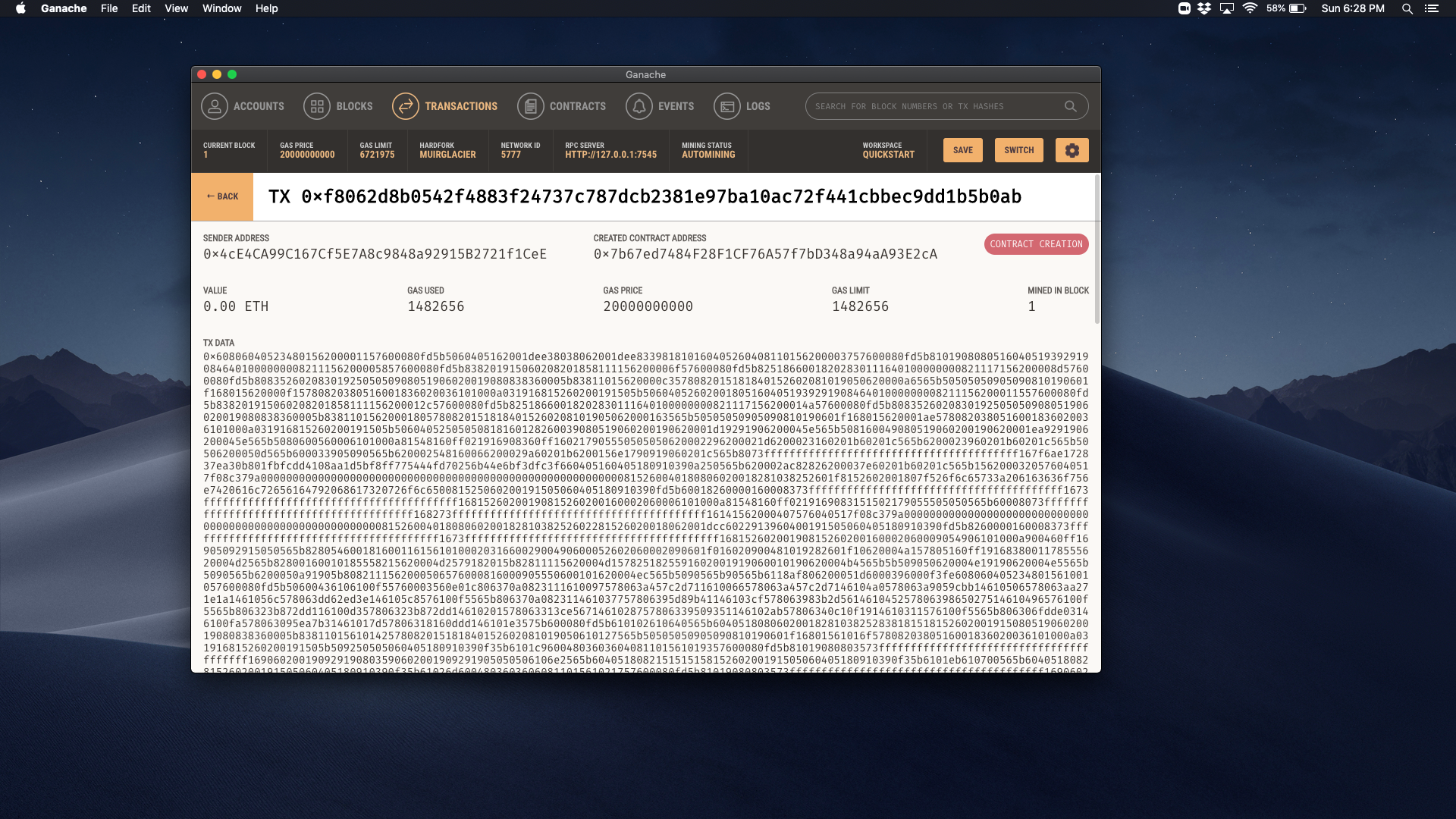Click the RPC server HTTP://127.0.0.1:7545
This screenshot has height=819, width=1456.
point(610,155)
